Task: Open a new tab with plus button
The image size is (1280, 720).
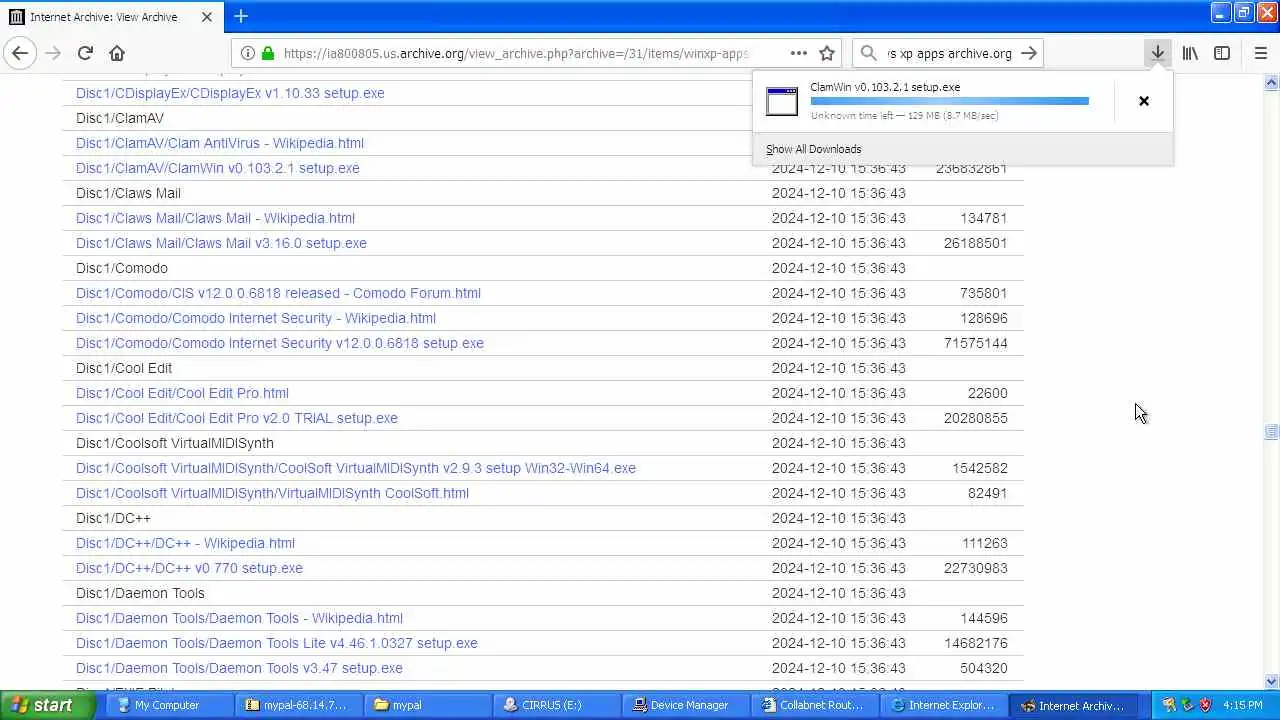Action: (241, 16)
